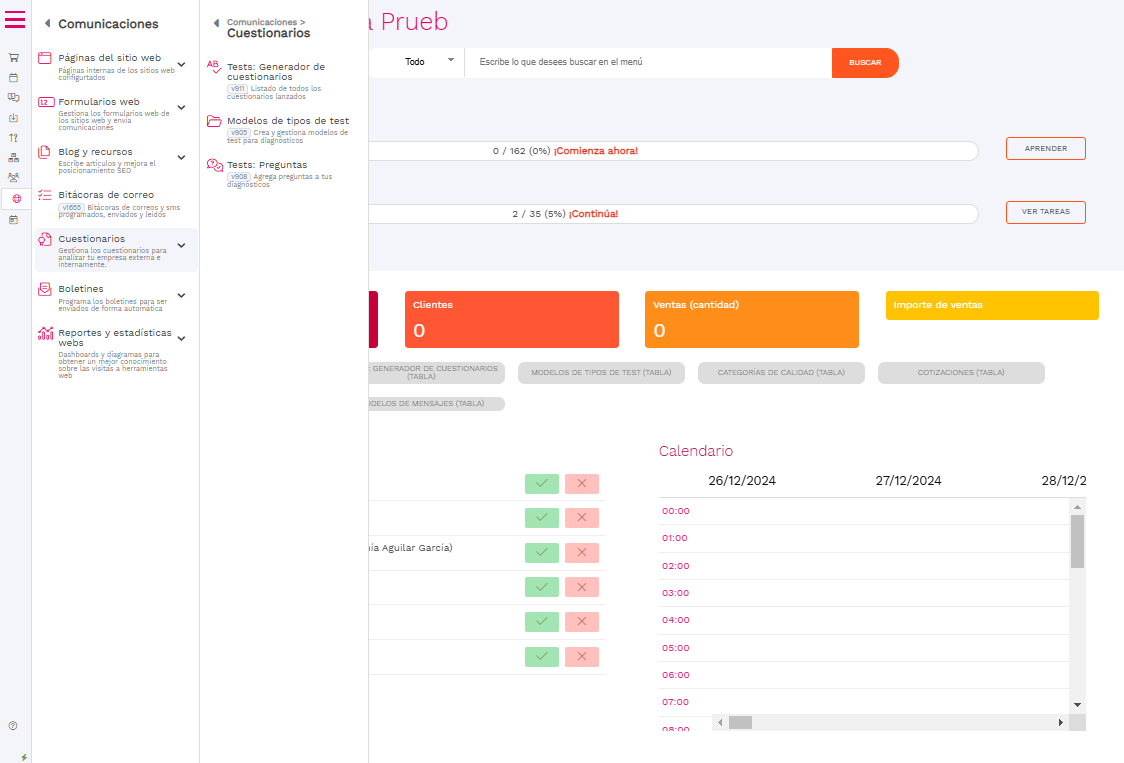This screenshot has width=1124, height=763.
Task: Open the Todo search filter dropdown
Action: (428, 62)
